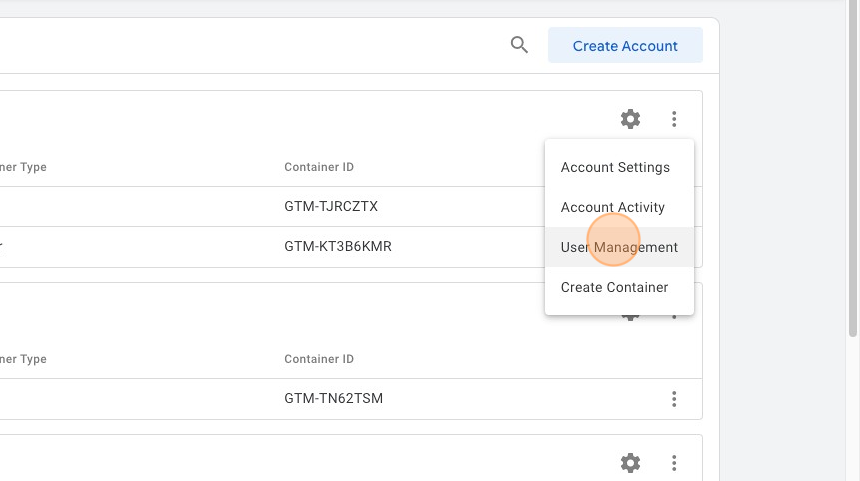This screenshot has width=860, height=481.
Task: Select Account Settings from the menu
Action: tap(615, 167)
